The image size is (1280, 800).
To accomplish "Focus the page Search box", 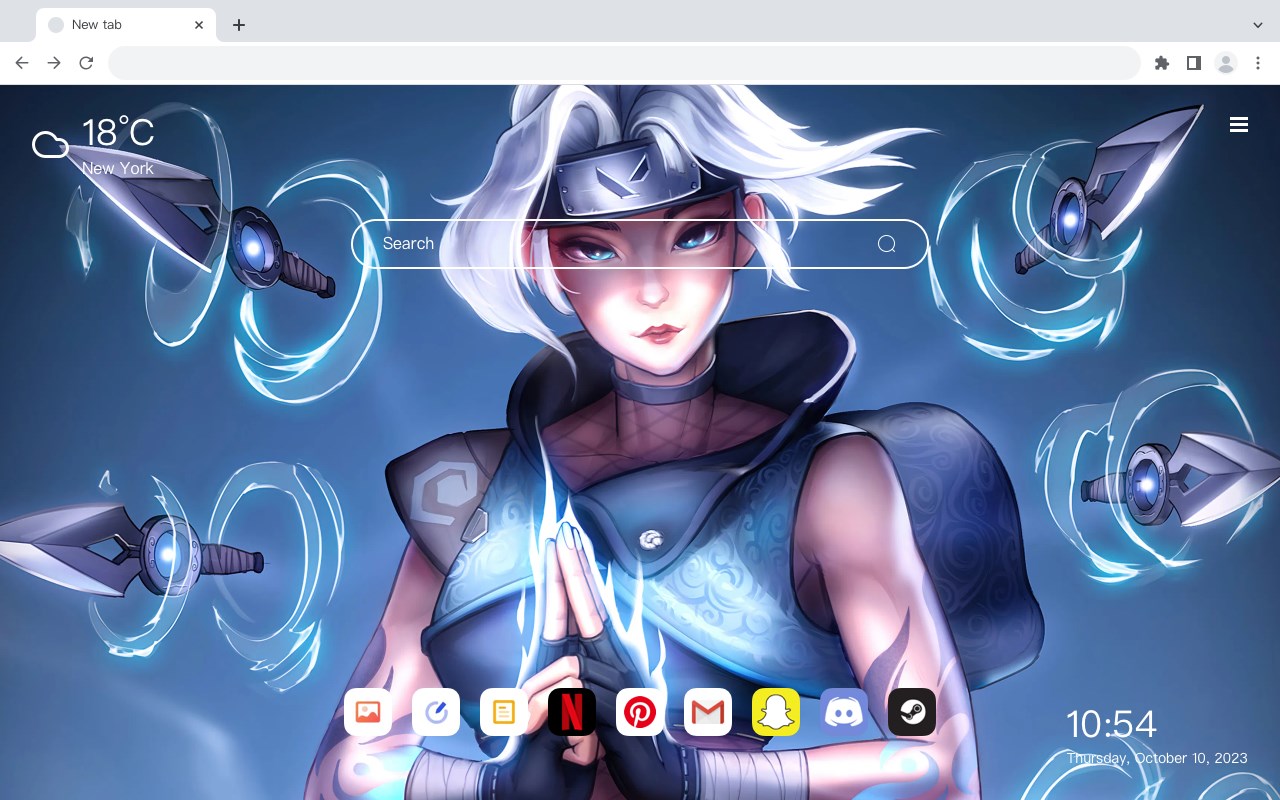I will pyautogui.click(x=640, y=244).
